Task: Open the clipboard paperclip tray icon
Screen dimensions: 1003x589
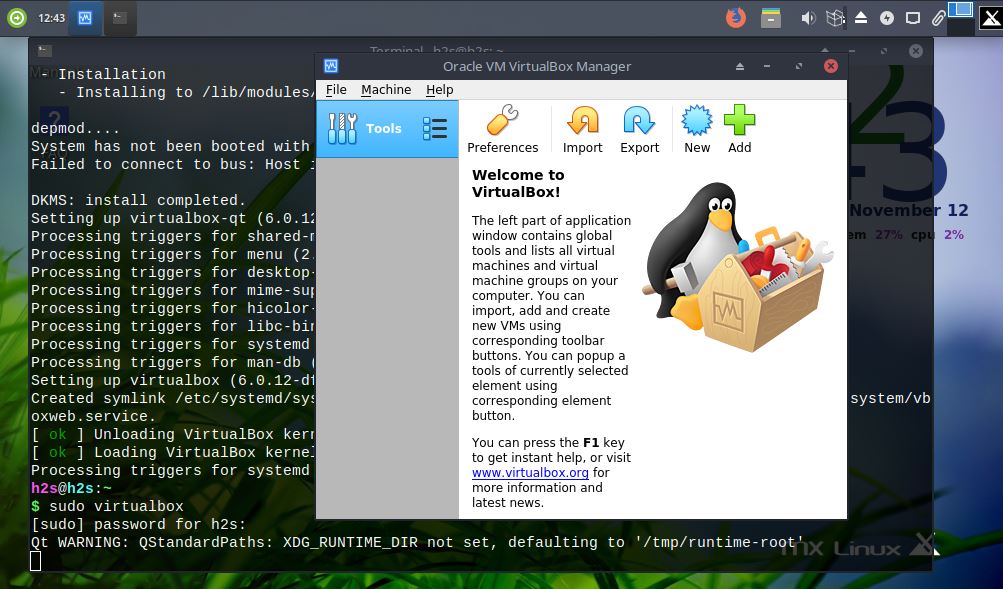Action: [x=938, y=18]
